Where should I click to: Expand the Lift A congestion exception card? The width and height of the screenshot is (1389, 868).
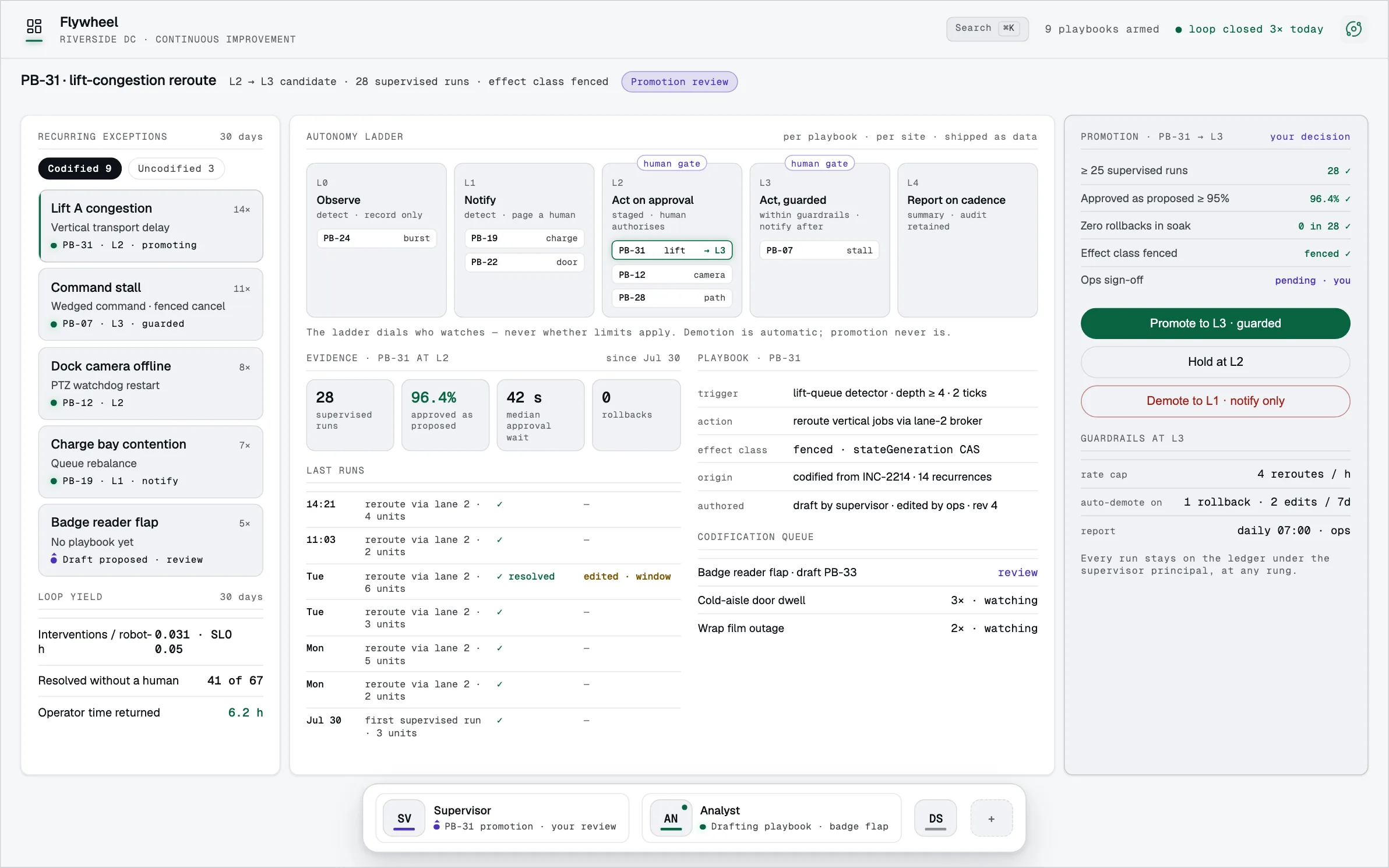tap(151, 226)
